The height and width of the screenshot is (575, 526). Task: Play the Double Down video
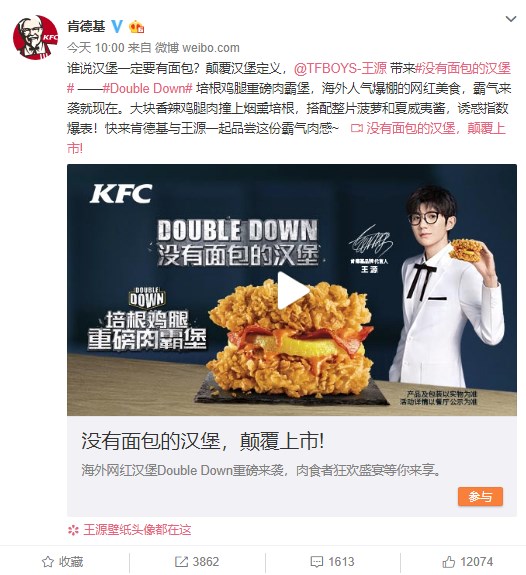tap(292, 290)
